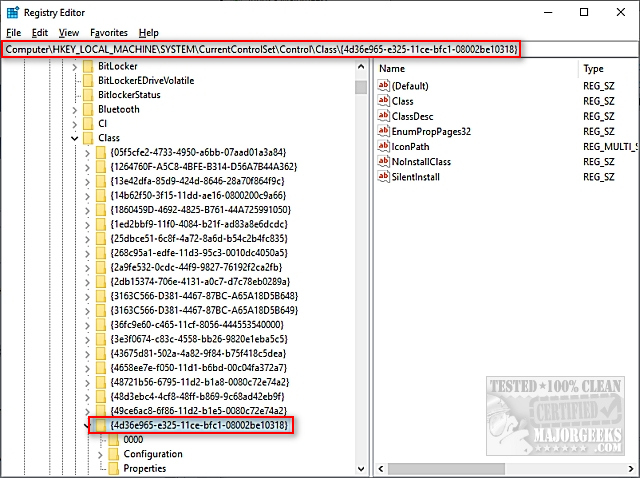Expand the {14b62f50-3f15-11dd-ae16-0800200c9a66} key
The image size is (640, 478).
(87, 196)
